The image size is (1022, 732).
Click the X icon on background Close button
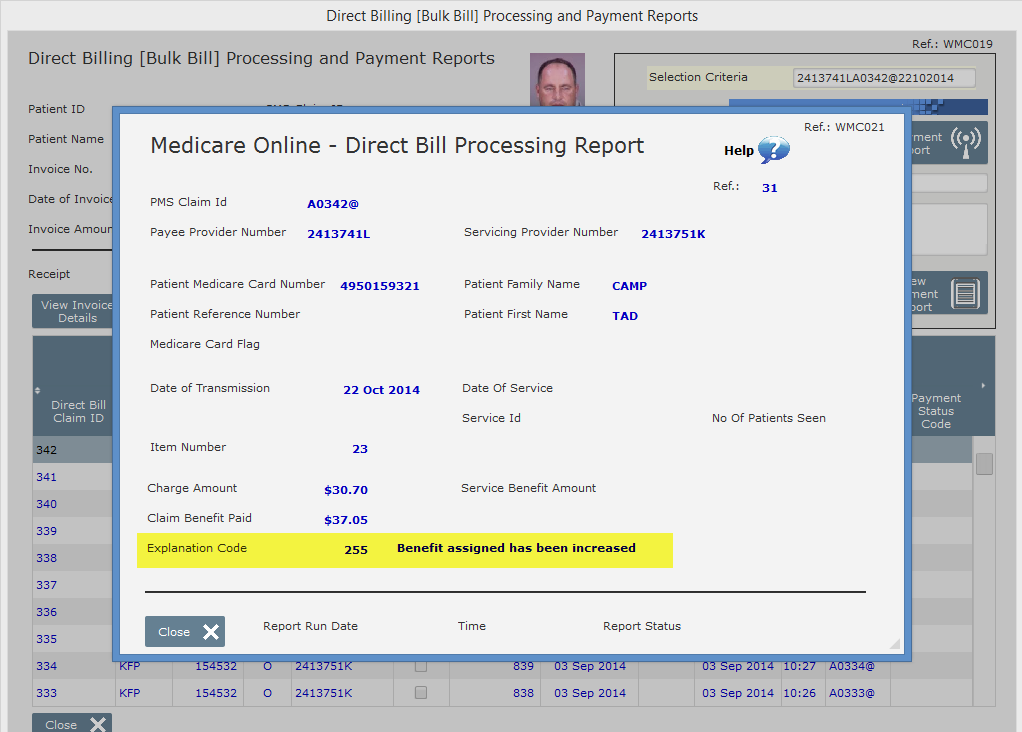[x=98, y=724]
